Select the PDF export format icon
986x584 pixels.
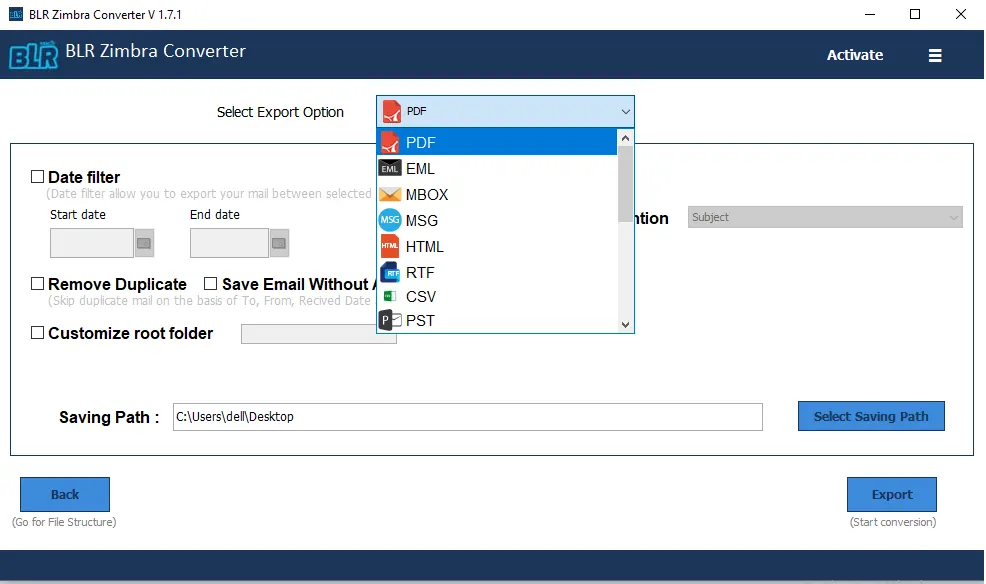391,141
